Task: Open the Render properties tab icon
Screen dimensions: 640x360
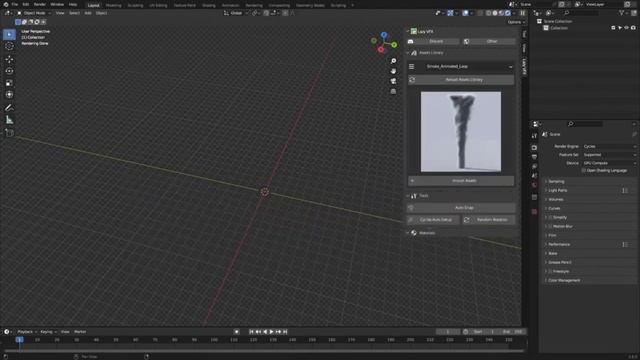Action: coord(534,148)
